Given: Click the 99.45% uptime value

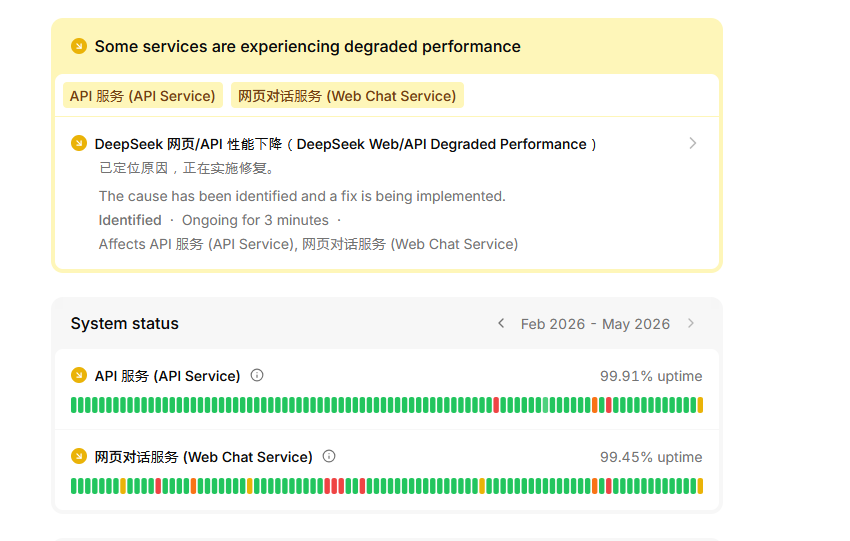Looking at the screenshot, I should tap(651, 457).
